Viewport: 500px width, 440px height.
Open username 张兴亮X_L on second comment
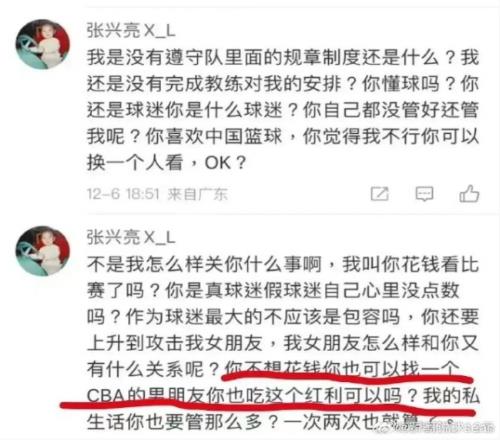131,238
